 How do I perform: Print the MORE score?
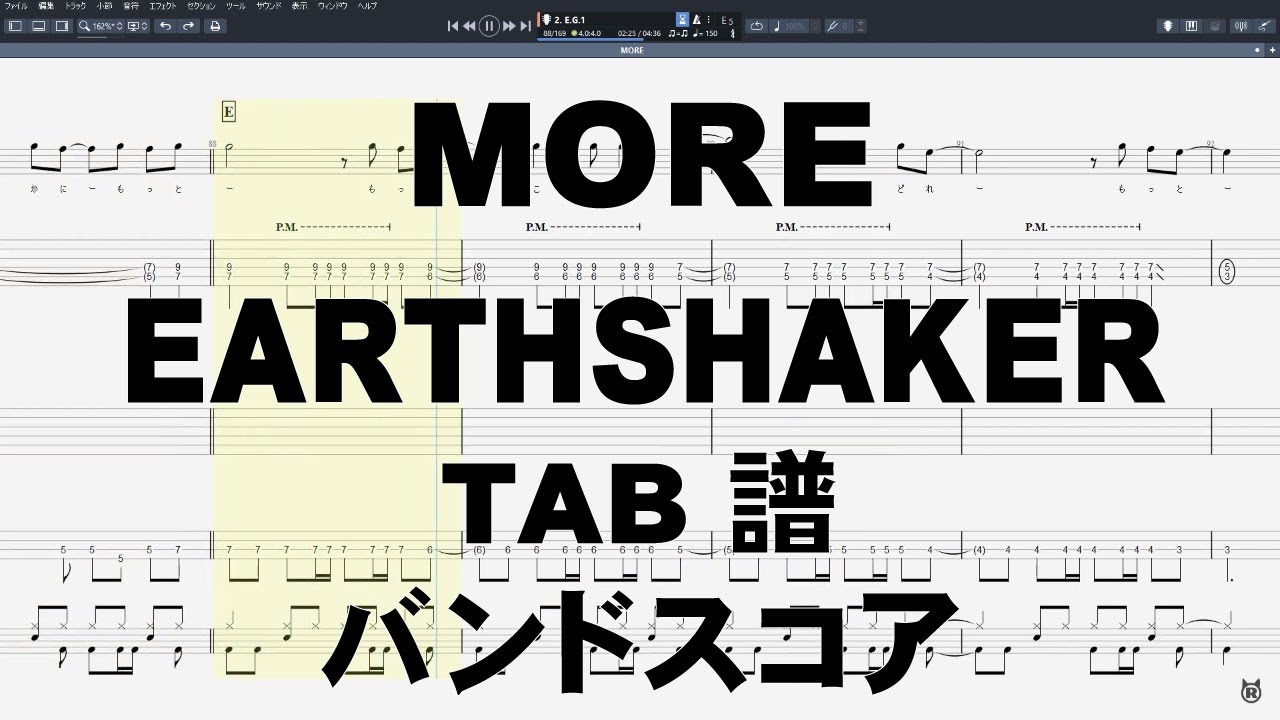pos(213,26)
